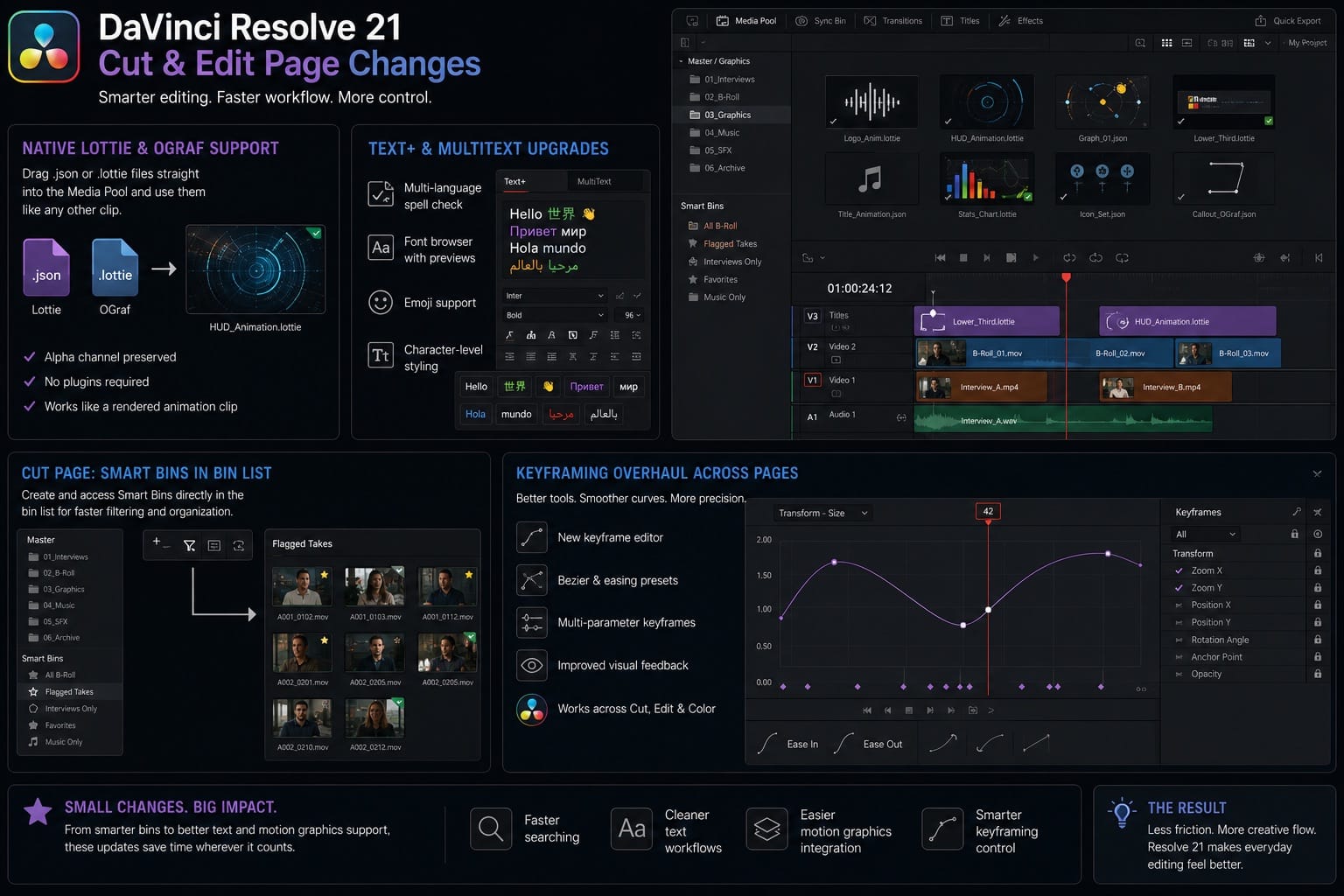
Task: Open the Interviews Only smart bin under timeline sidebar
Action: tap(724, 262)
